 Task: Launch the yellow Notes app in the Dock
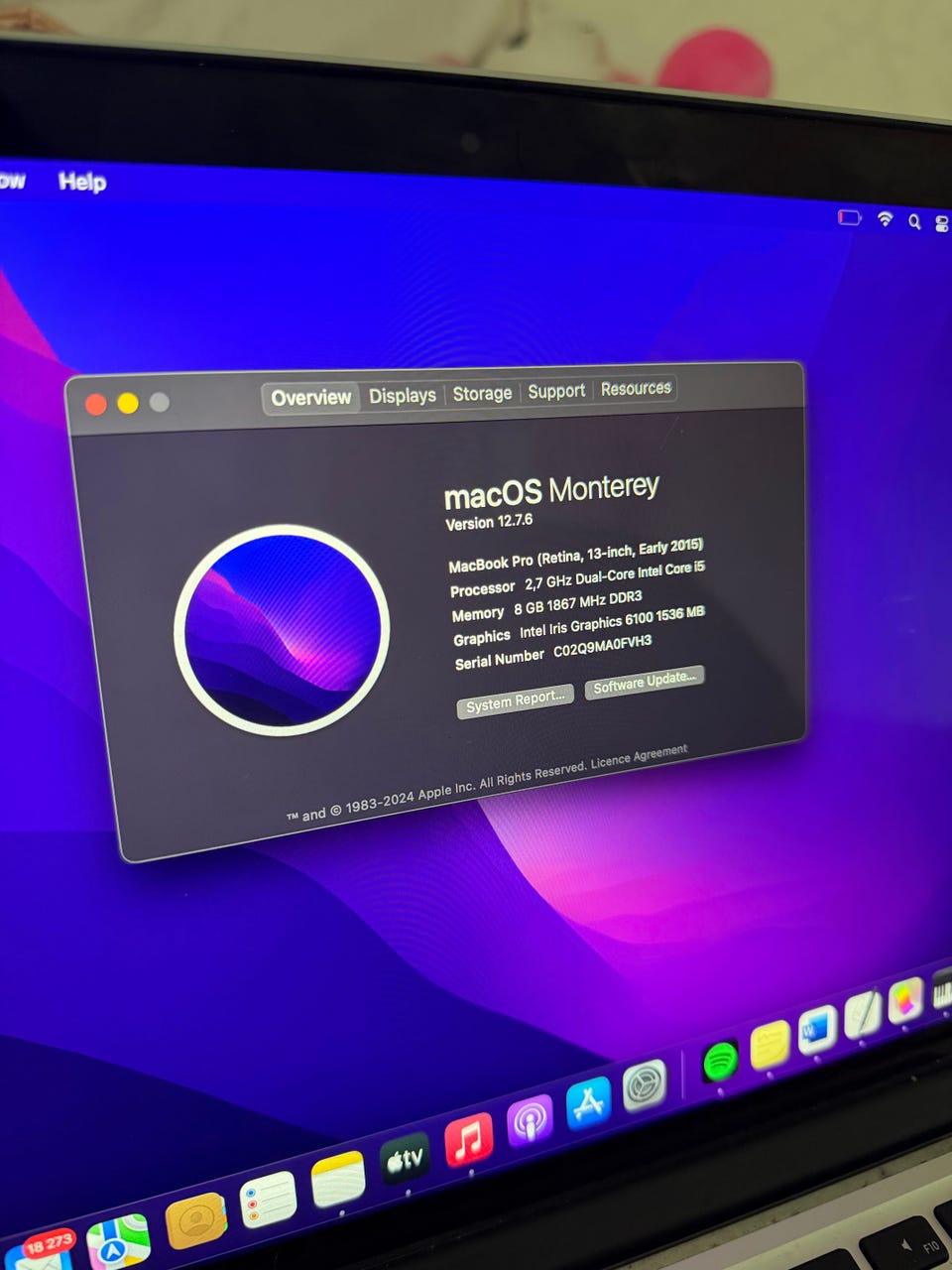(338, 1180)
